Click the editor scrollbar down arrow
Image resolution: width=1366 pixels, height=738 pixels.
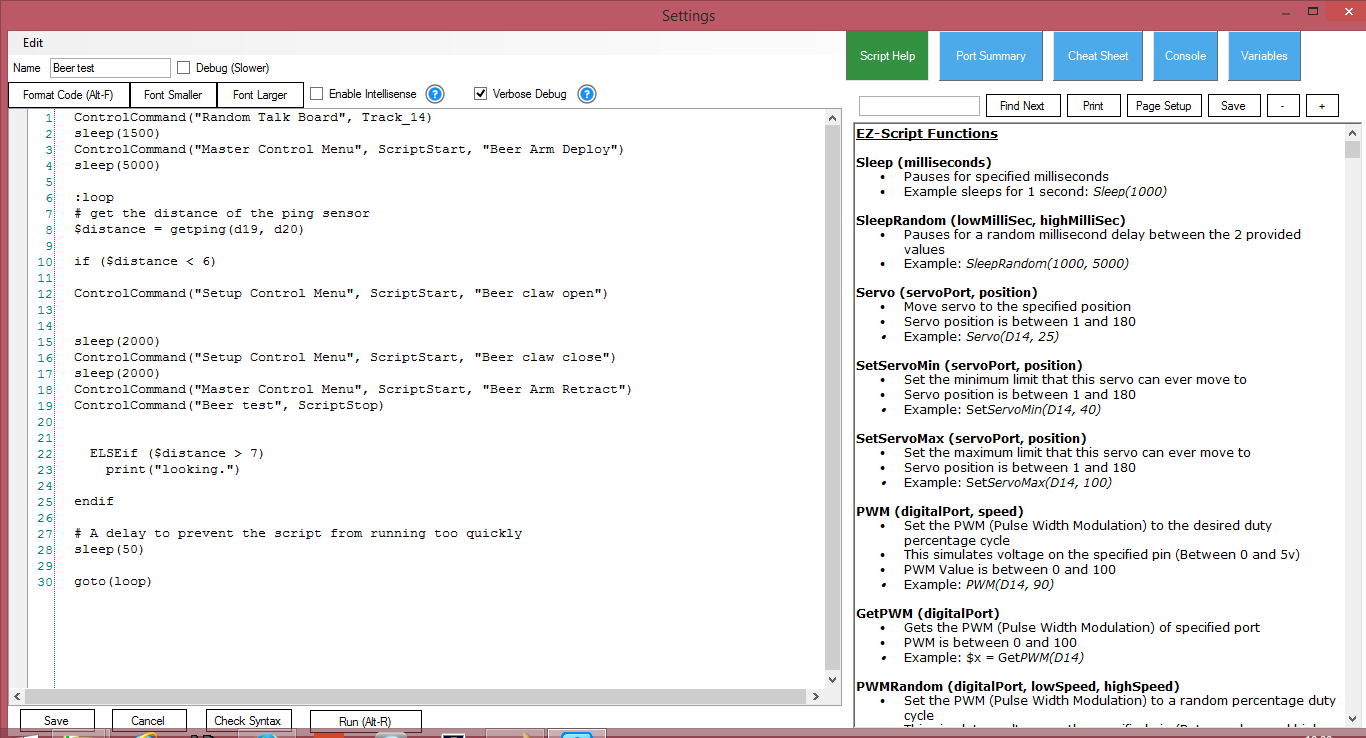(832, 677)
